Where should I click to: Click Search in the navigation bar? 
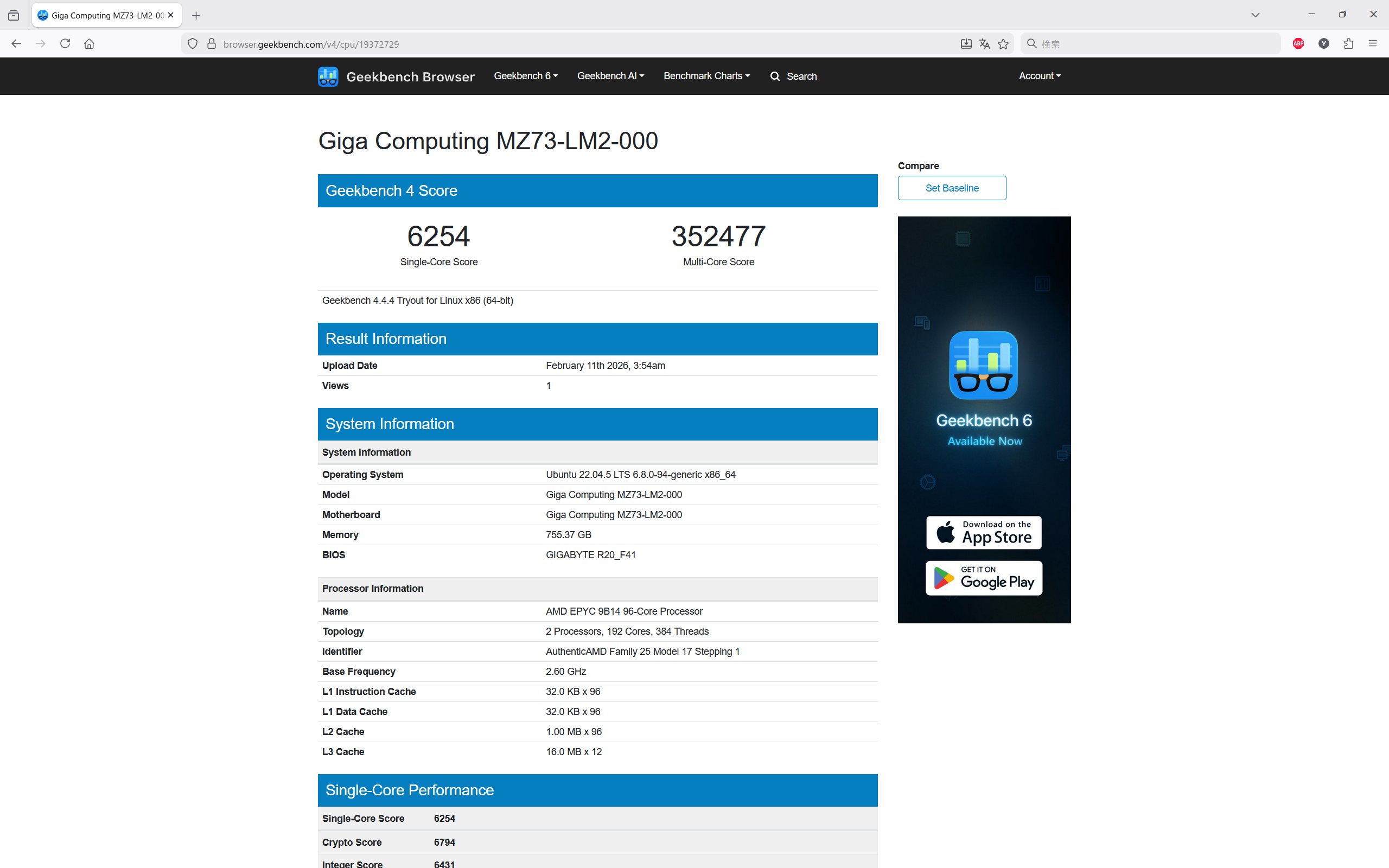pyautogui.click(x=793, y=76)
